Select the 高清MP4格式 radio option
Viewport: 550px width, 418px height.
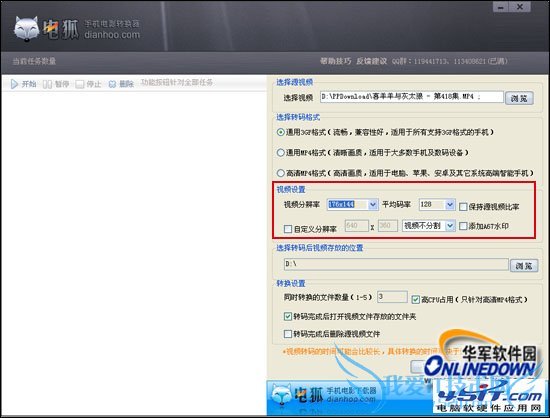(280, 173)
